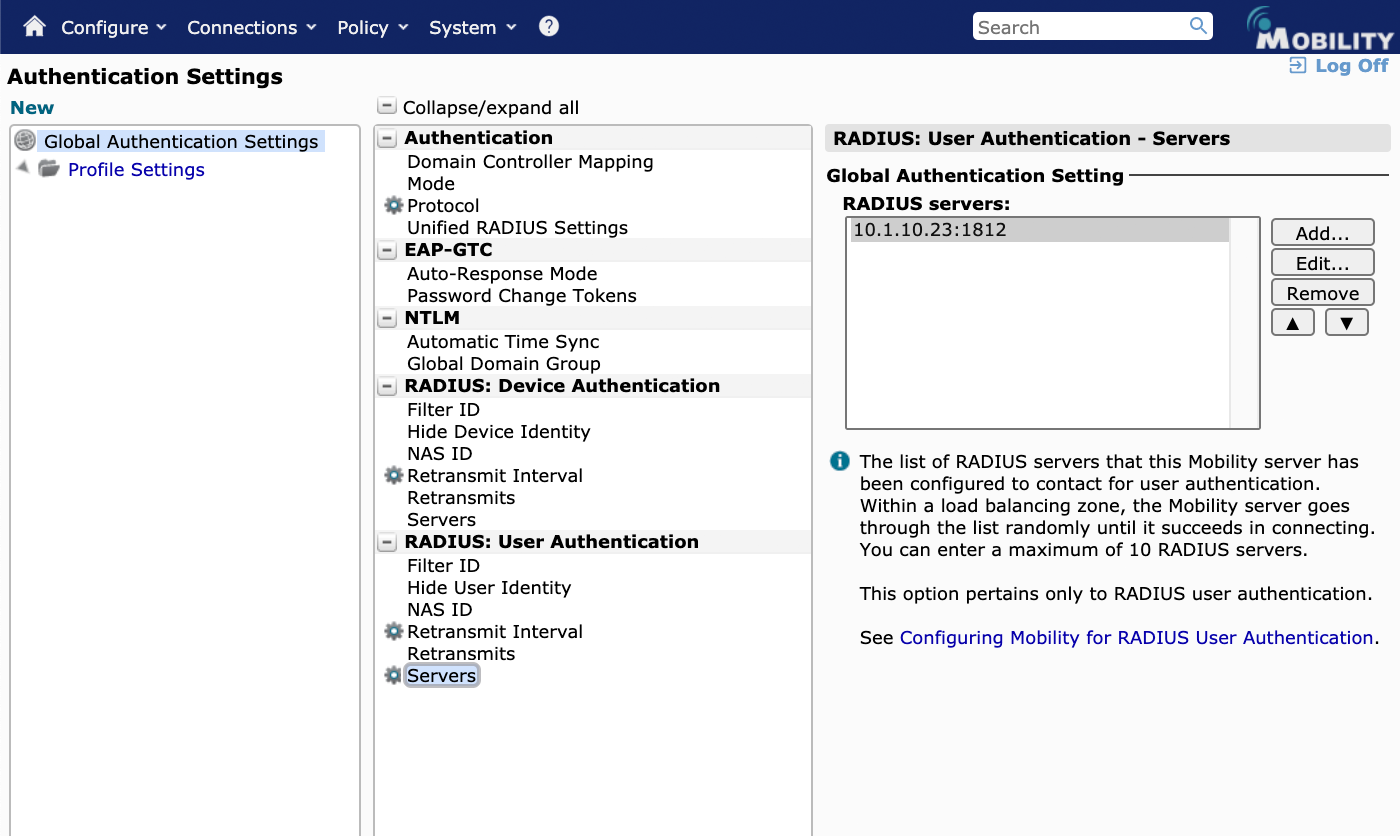Click the search magnifying glass icon
The height and width of the screenshot is (836, 1400).
point(1197,26)
